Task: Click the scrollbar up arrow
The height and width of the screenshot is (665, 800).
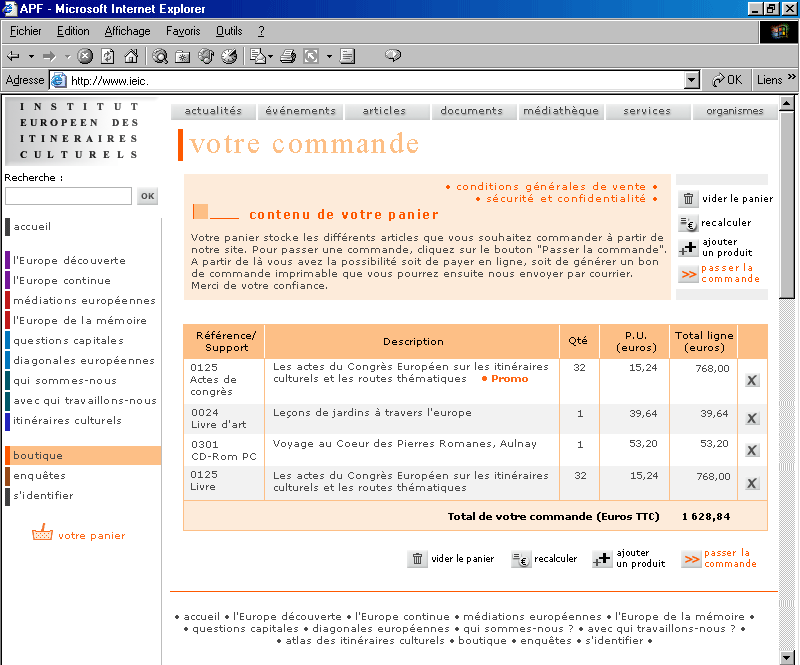Action: (787, 103)
